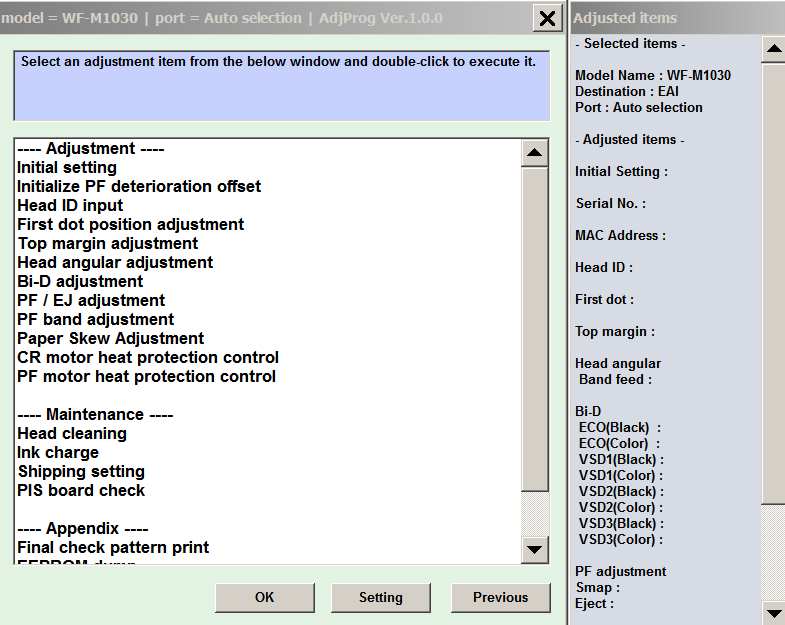
Task: Click Top margin : status line
Action: click(x=615, y=332)
